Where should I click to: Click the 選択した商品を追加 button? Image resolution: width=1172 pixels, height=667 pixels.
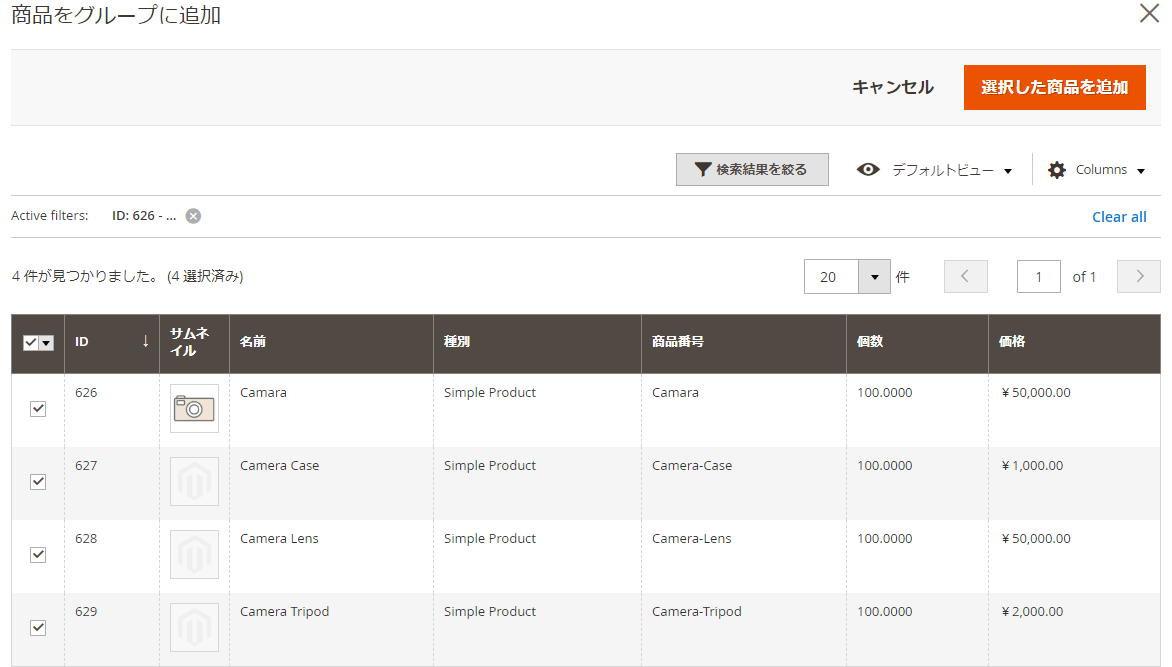[1054, 87]
